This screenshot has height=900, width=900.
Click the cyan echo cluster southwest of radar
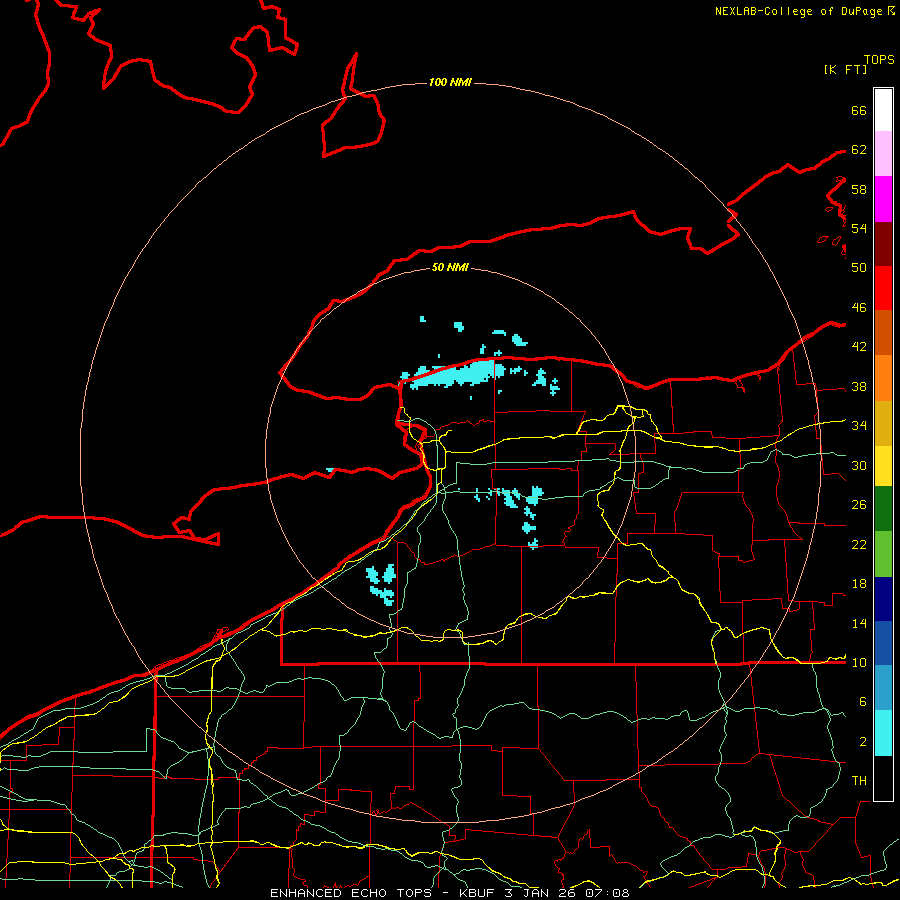[382, 584]
